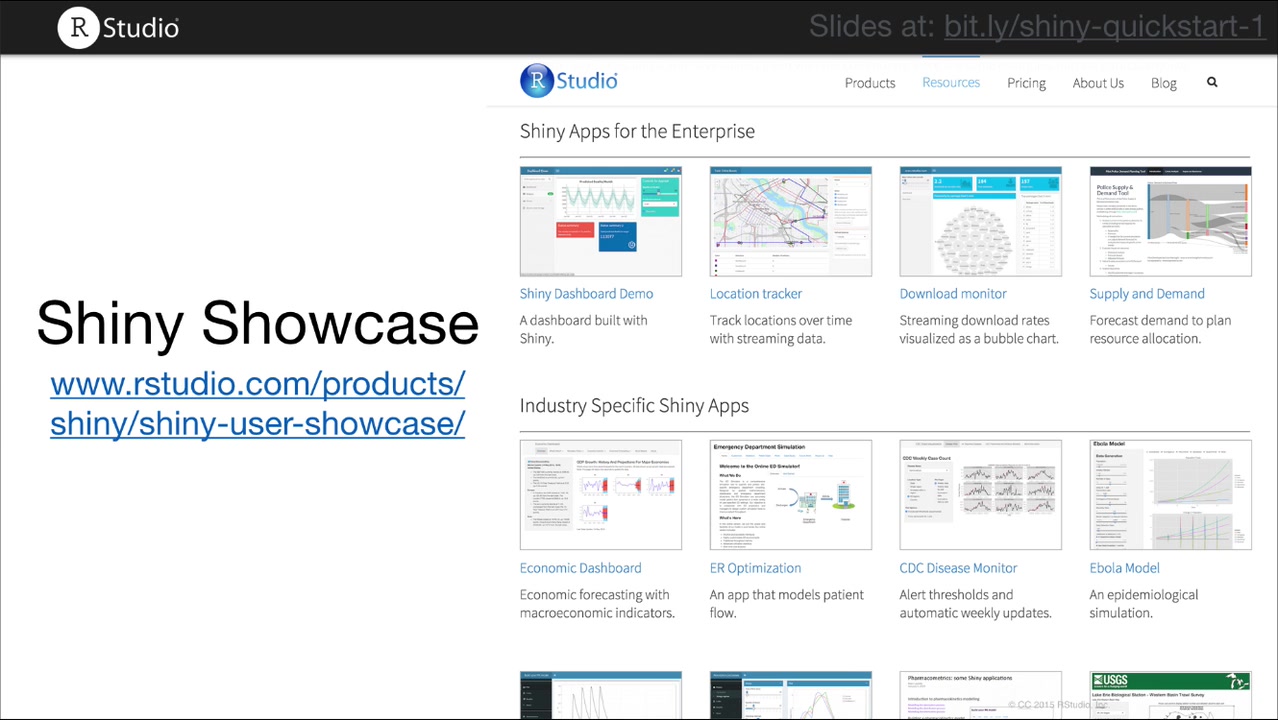Click the RStudio logo in the top-left slide banner
The image size is (1278, 720).
tap(118, 27)
